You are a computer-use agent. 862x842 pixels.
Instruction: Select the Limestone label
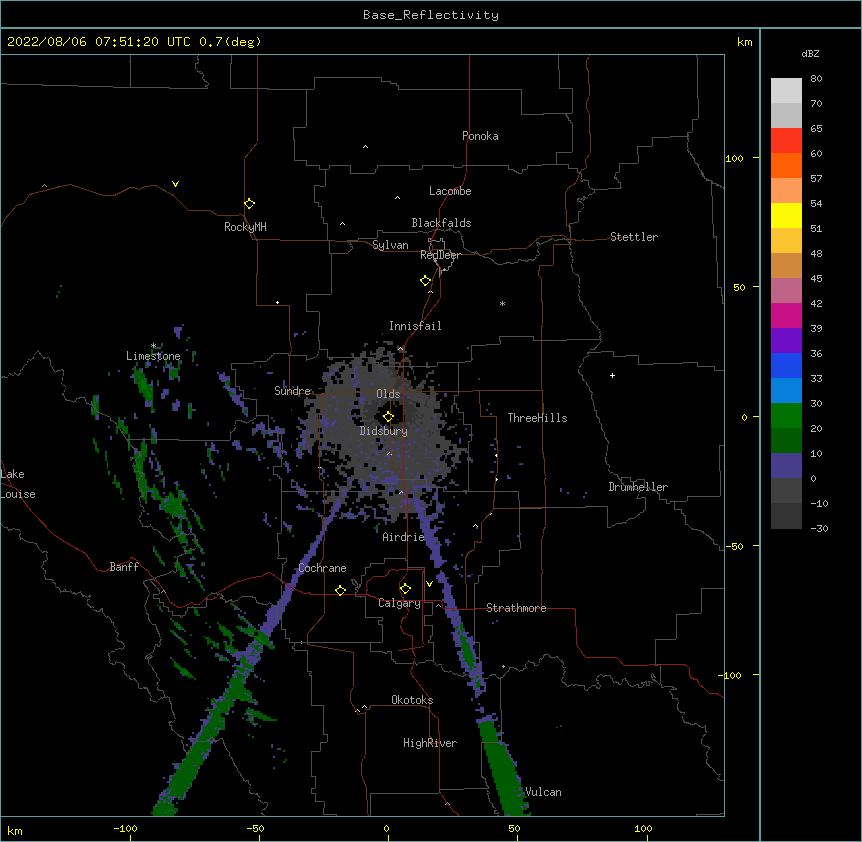(x=153, y=356)
